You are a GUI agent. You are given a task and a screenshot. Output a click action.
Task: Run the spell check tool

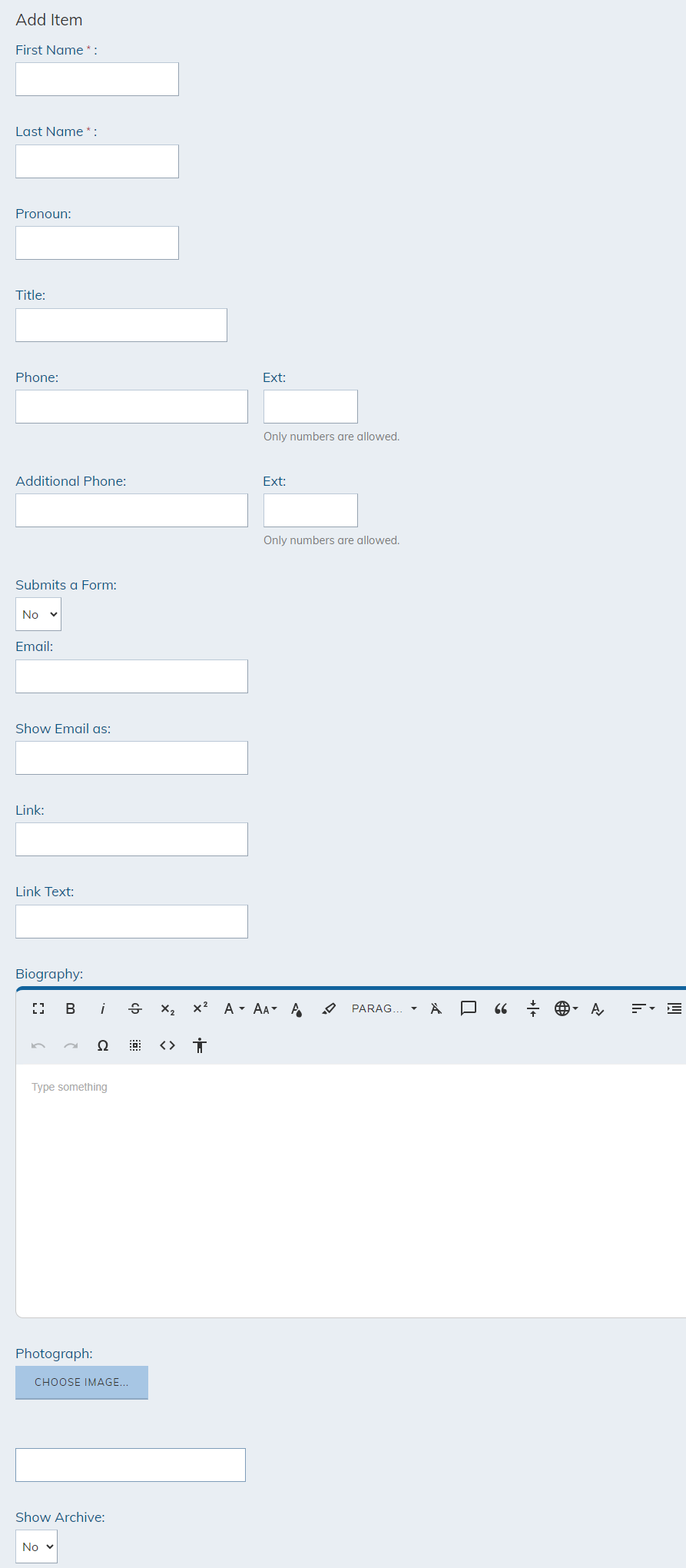tap(598, 1008)
